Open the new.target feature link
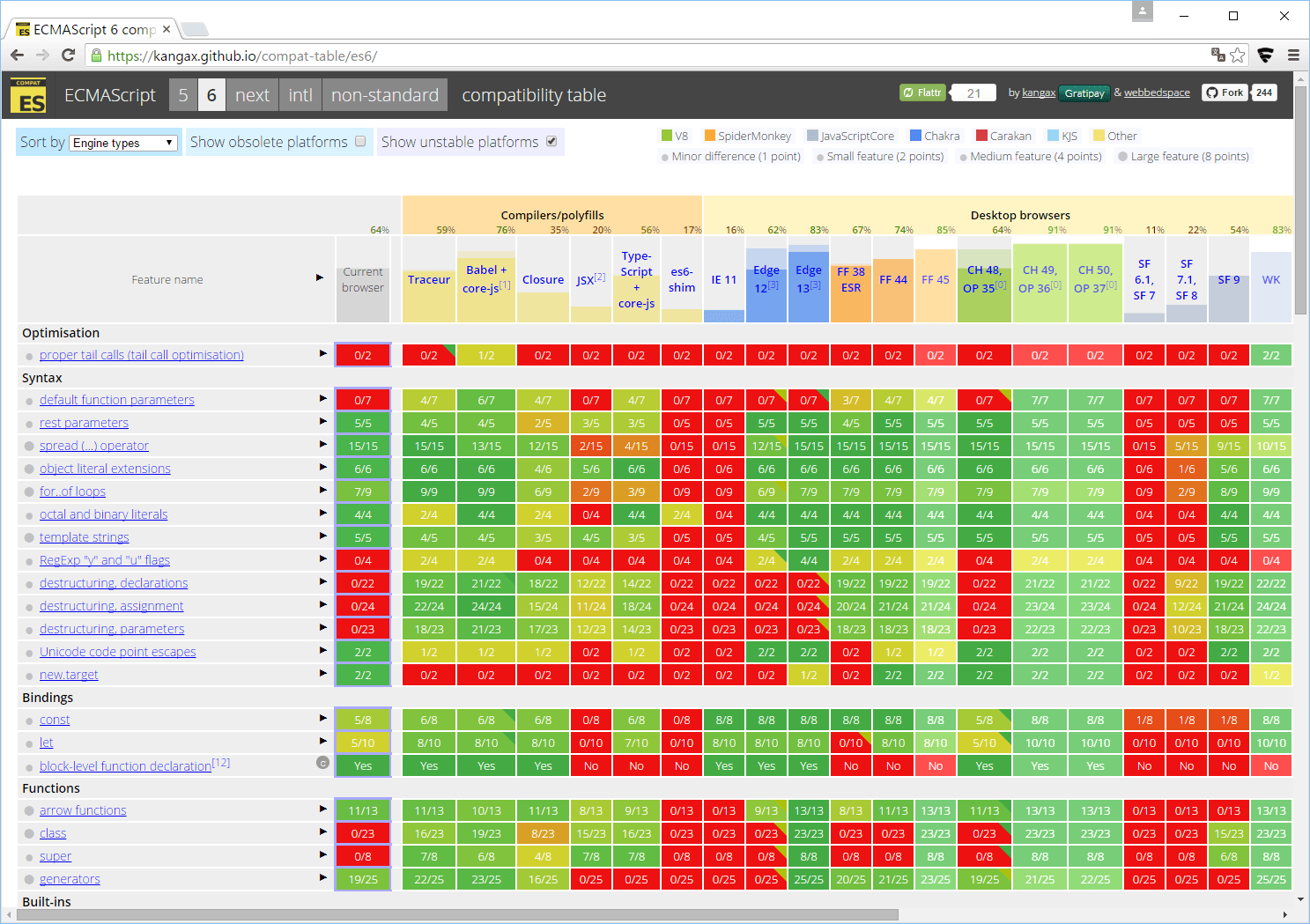 pos(69,675)
